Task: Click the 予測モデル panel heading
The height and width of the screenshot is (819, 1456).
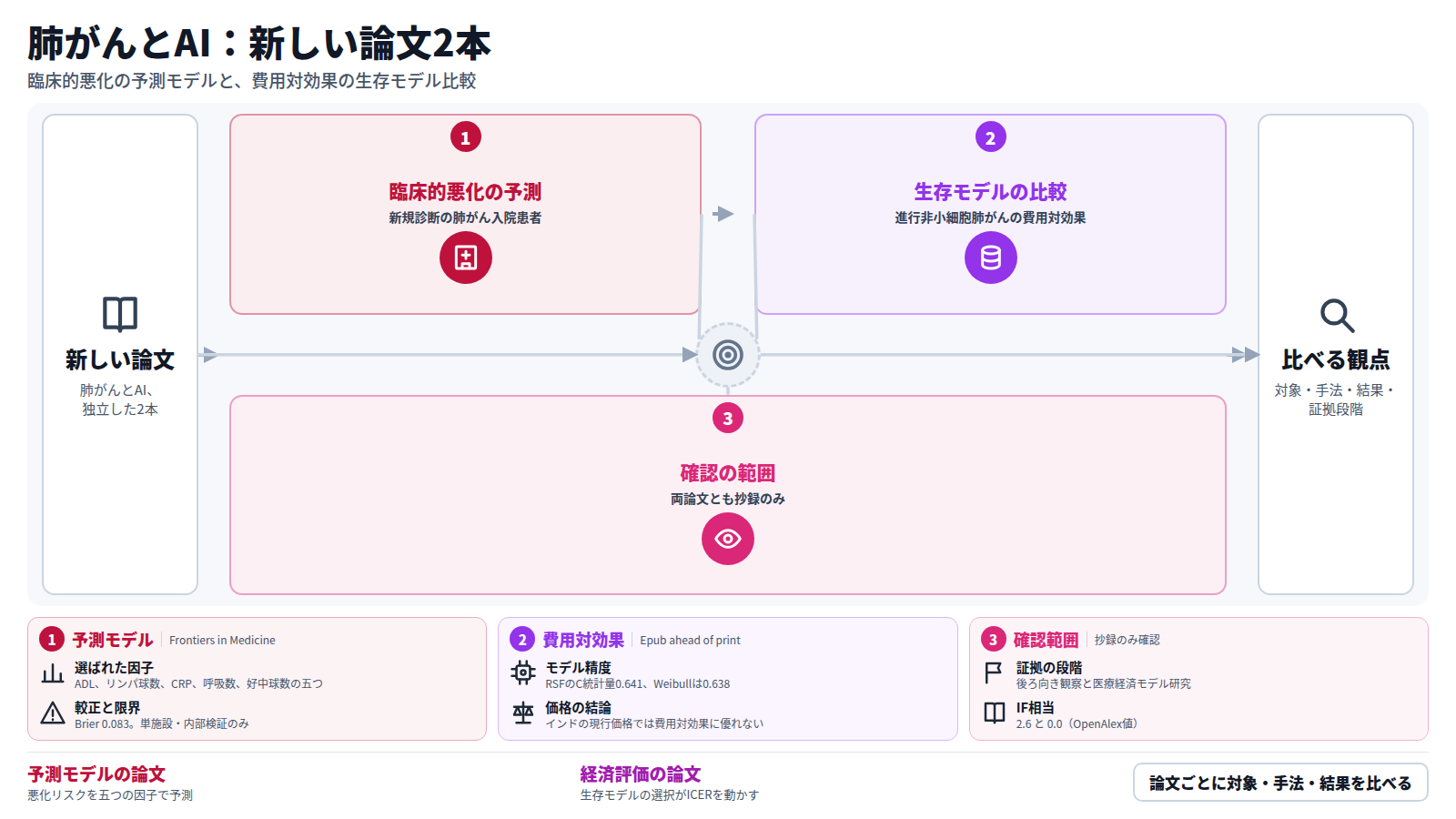Action: (x=113, y=640)
